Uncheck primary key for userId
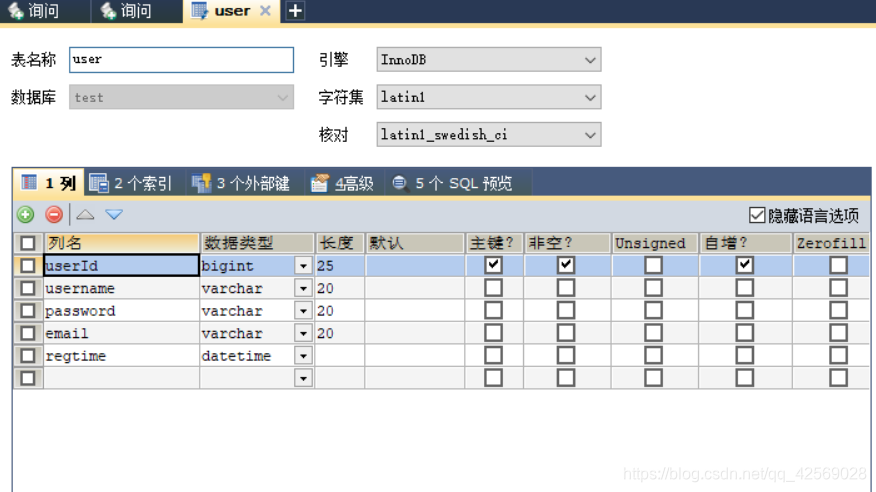The width and height of the screenshot is (876, 492). (x=493, y=265)
